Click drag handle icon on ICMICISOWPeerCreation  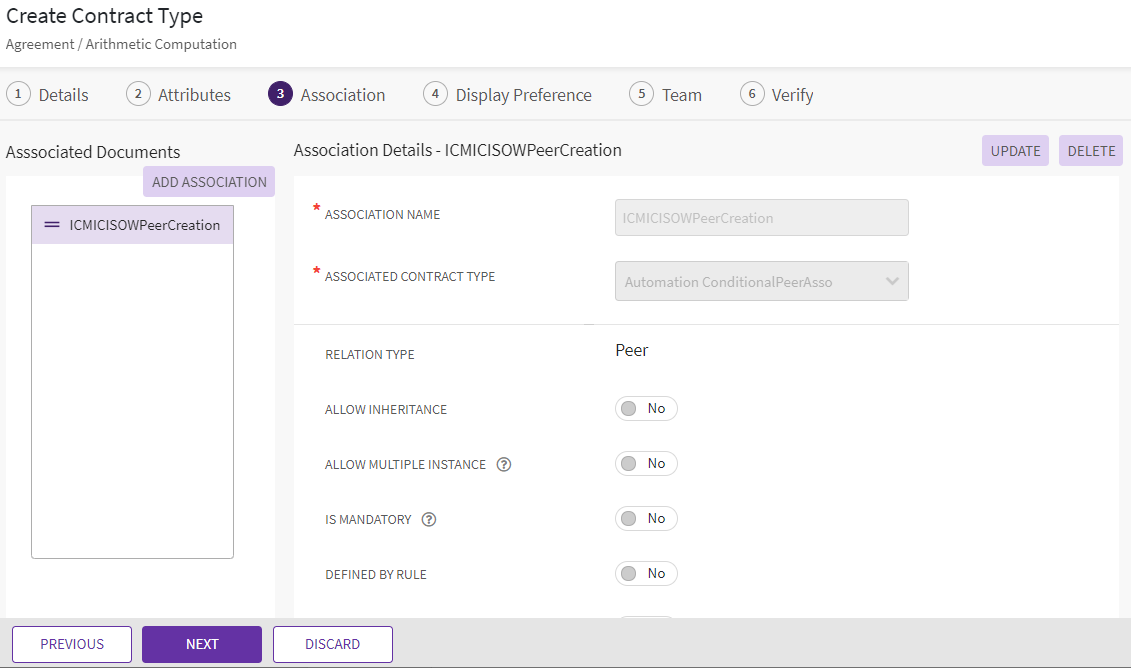tap(52, 225)
